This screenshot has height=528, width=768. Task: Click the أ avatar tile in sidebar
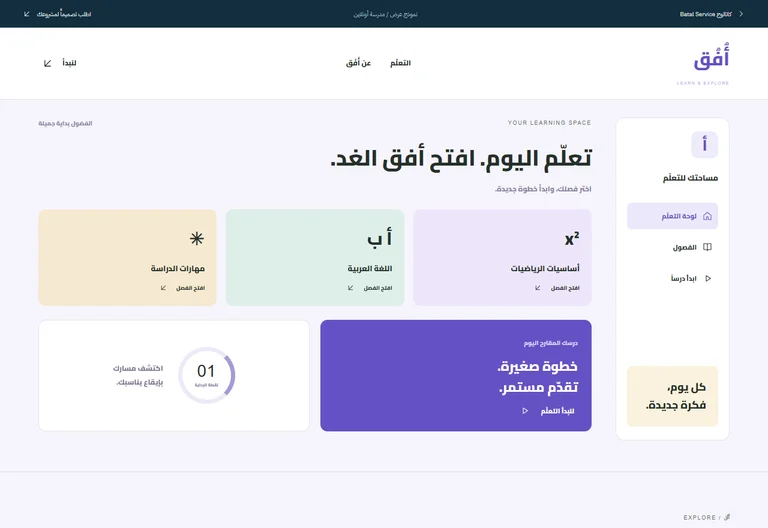pos(704,144)
